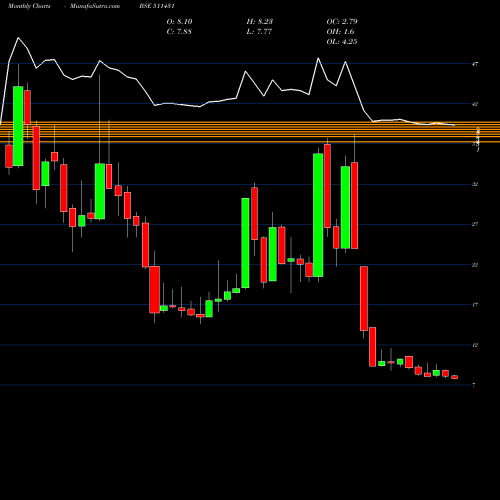This screenshot has height=500, width=500.
Task: Select the close value "C: 7.88"
Action: (x=179, y=32)
